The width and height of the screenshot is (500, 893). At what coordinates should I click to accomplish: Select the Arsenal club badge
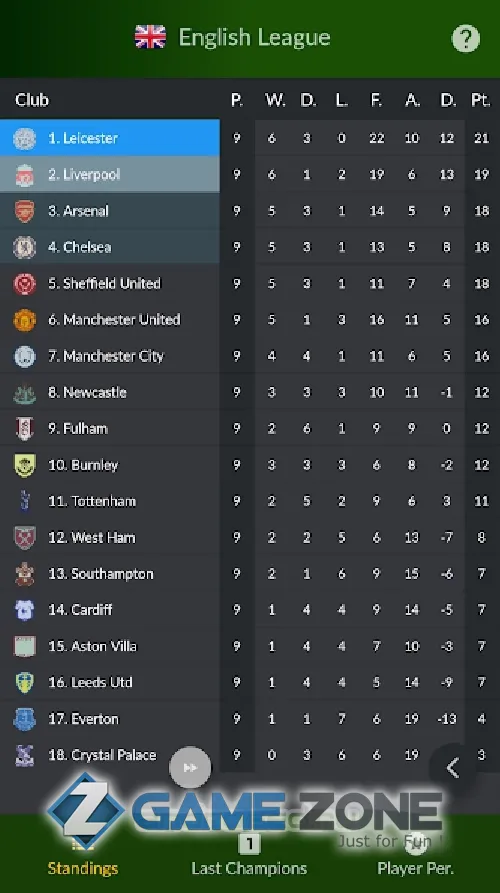(x=24, y=211)
